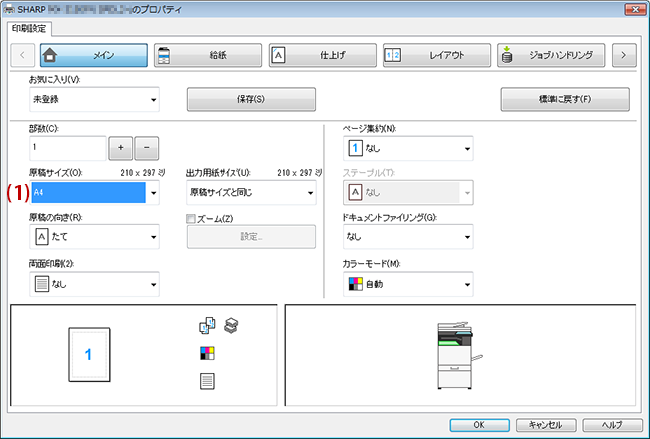Click the duplex page icon in preview

click(x=207, y=381)
